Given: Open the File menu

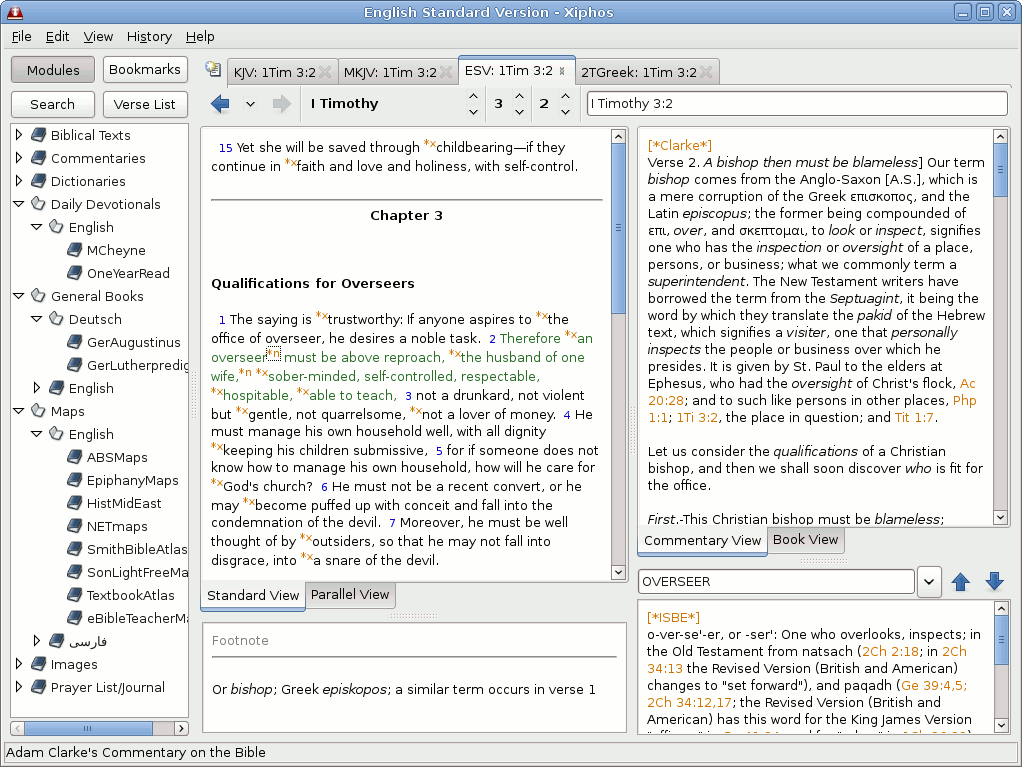Looking at the screenshot, I should tap(22, 36).
